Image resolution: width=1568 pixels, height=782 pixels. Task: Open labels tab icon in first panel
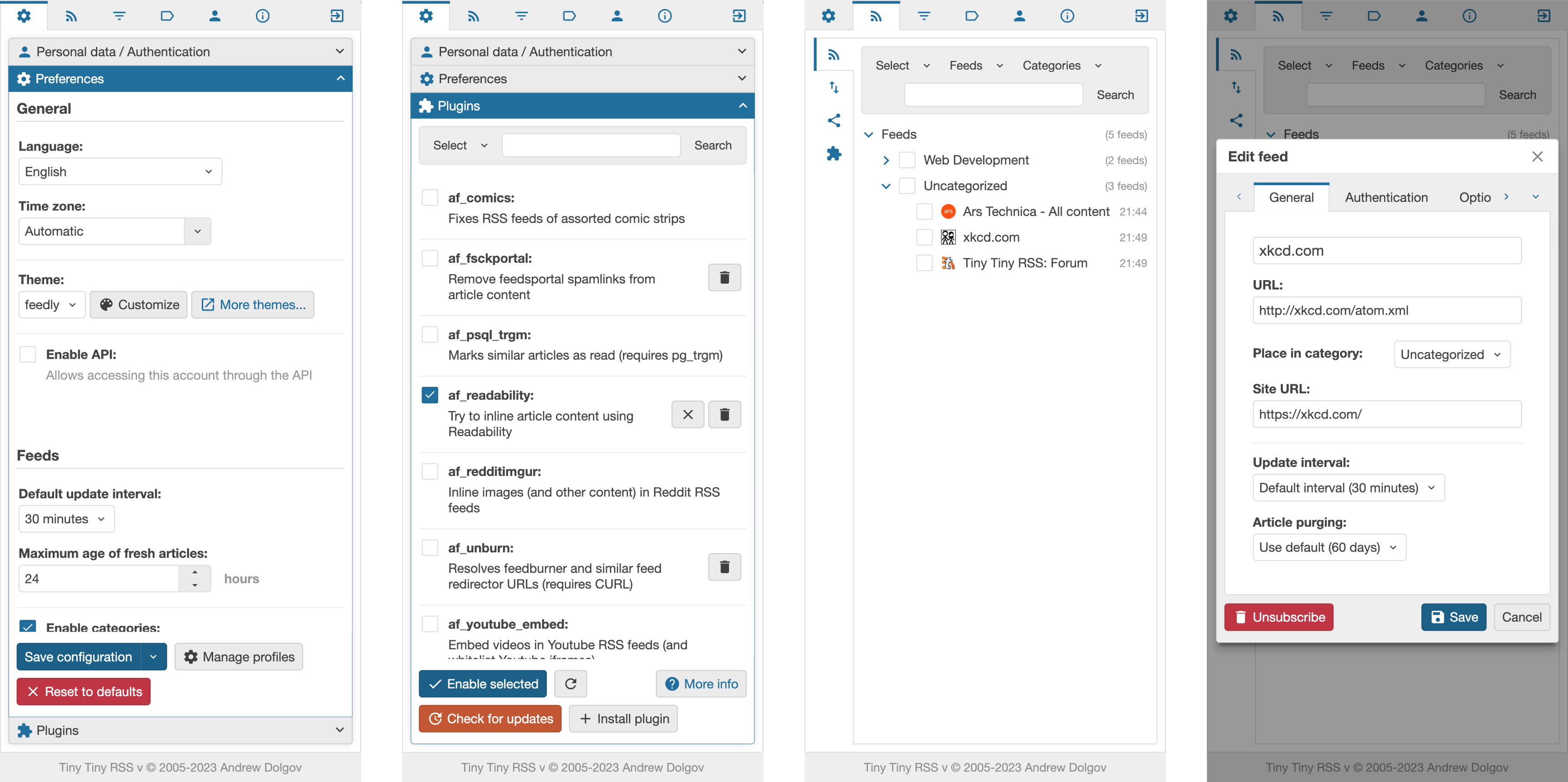(167, 16)
